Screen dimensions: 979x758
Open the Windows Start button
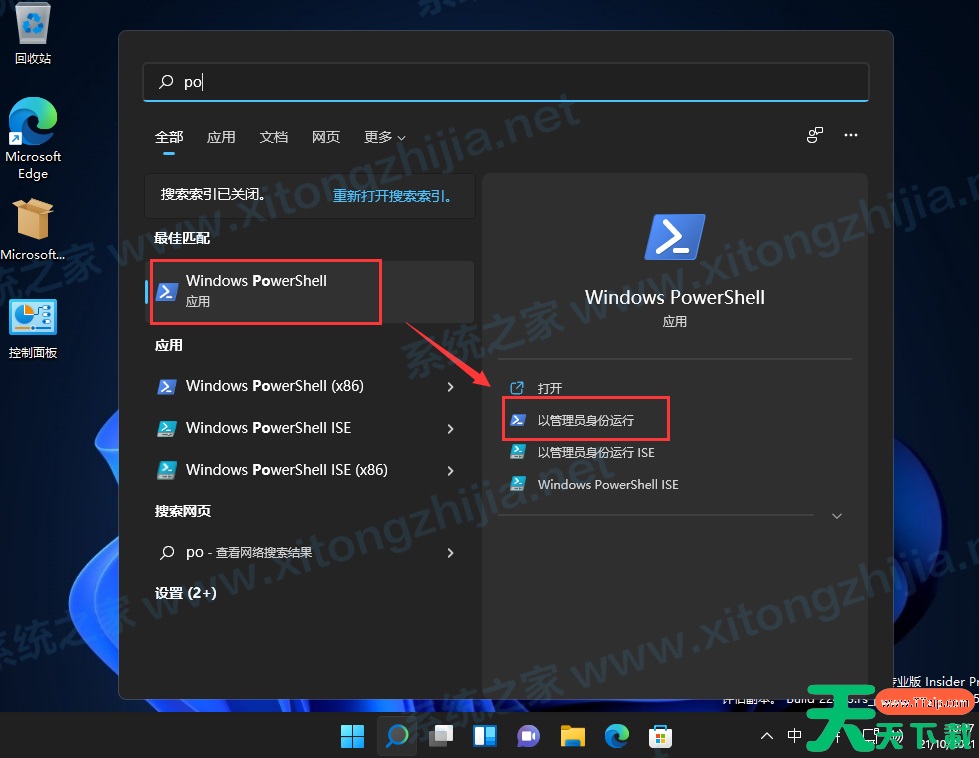pyautogui.click(x=353, y=737)
